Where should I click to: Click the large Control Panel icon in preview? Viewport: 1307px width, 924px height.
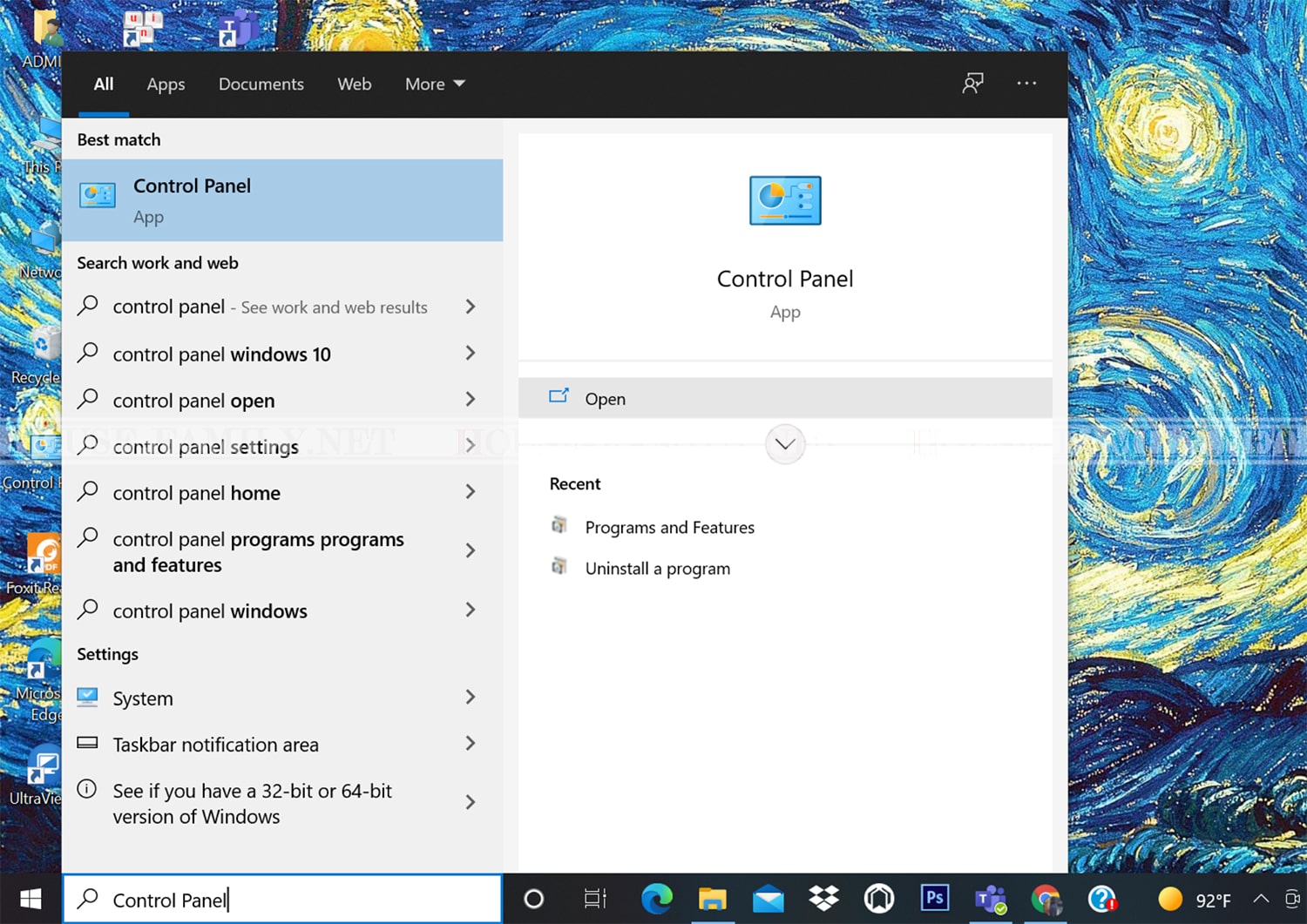[x=785, y=200]
